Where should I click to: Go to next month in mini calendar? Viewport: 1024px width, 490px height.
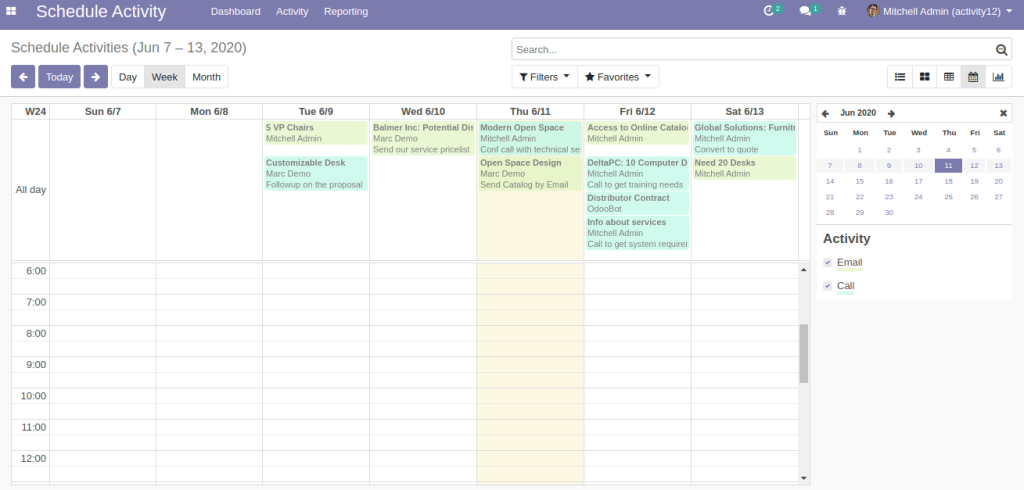click(891, 114)
